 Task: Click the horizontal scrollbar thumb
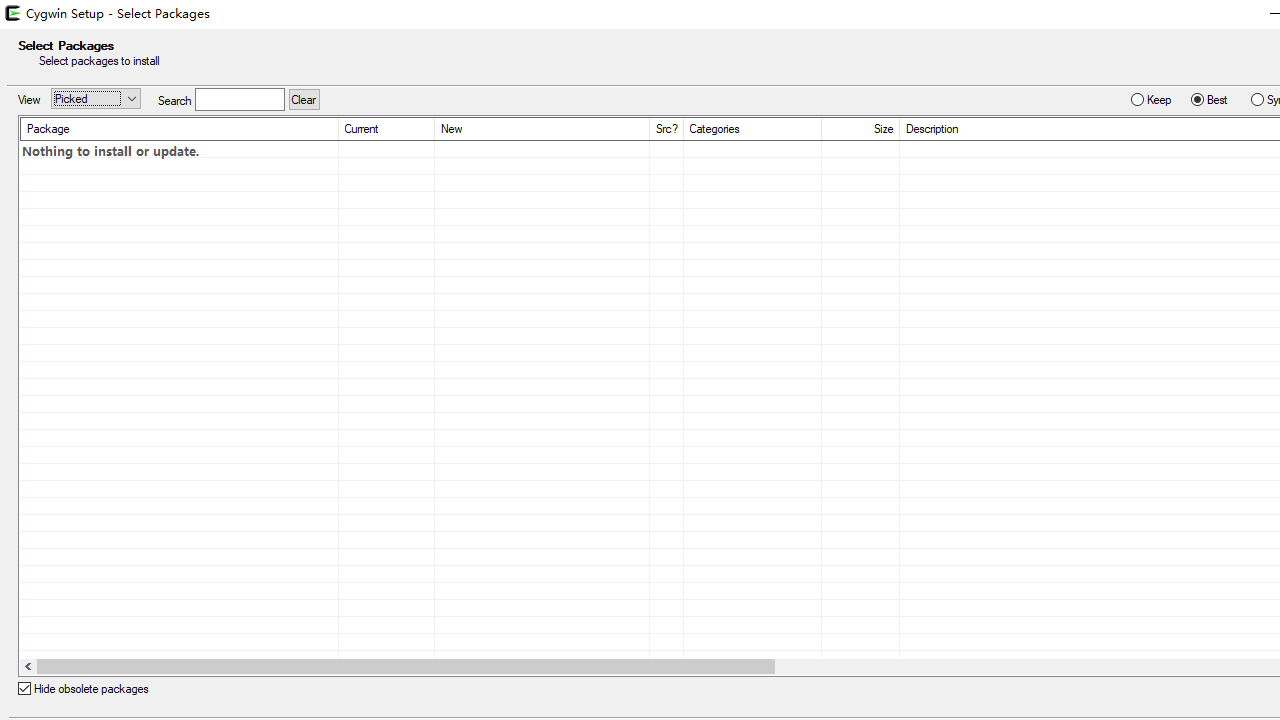(405, 666)
